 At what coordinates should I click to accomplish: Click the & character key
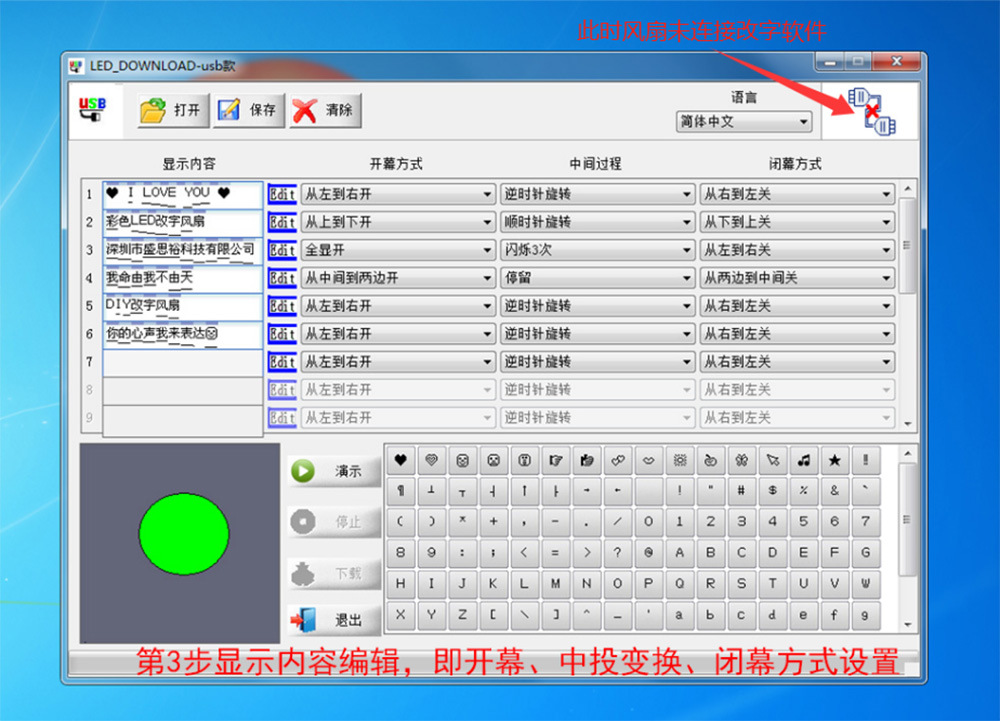pos(834,490)
